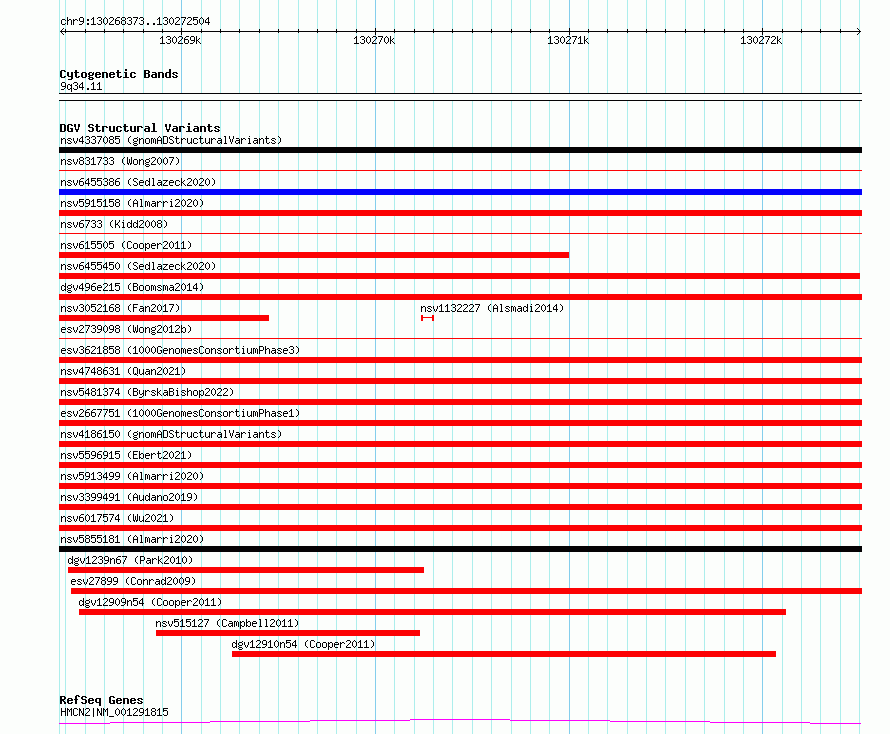890x734 pixels.
Task: Open the esv3621858 (1000GenomesConsortiumPhase3) label
Action: tap(180, 350)
